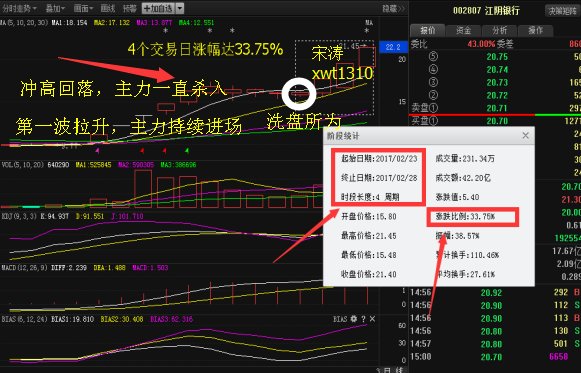Viewport: 581px width, 373px height.
Task: Click the magenta signal marker below chart
Action: pos(97,151)
